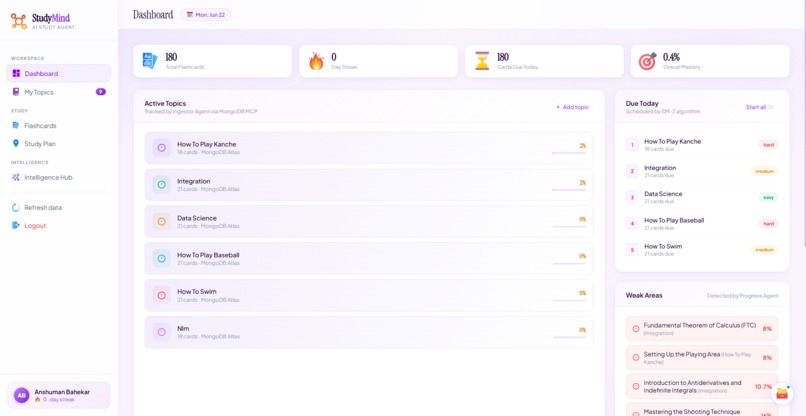This screenshot has width=806, height=416.
Task: Click the floating toolbox icon button
Action: (x=782, y=393)
